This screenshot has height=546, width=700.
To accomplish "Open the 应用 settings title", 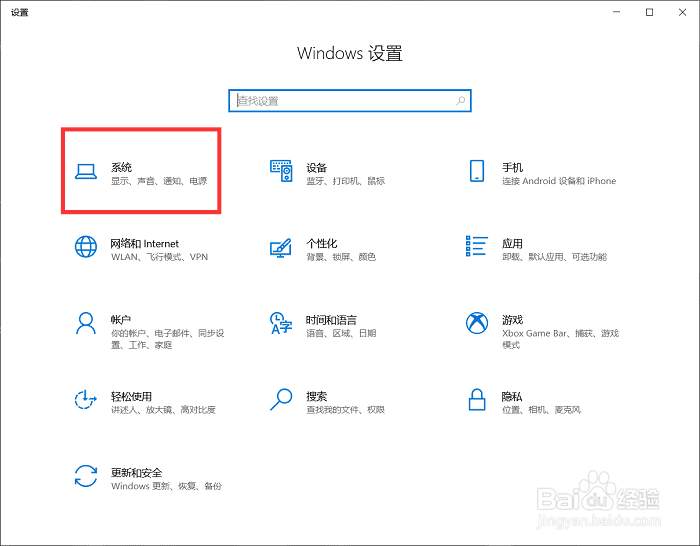I will tap(512, 244).
